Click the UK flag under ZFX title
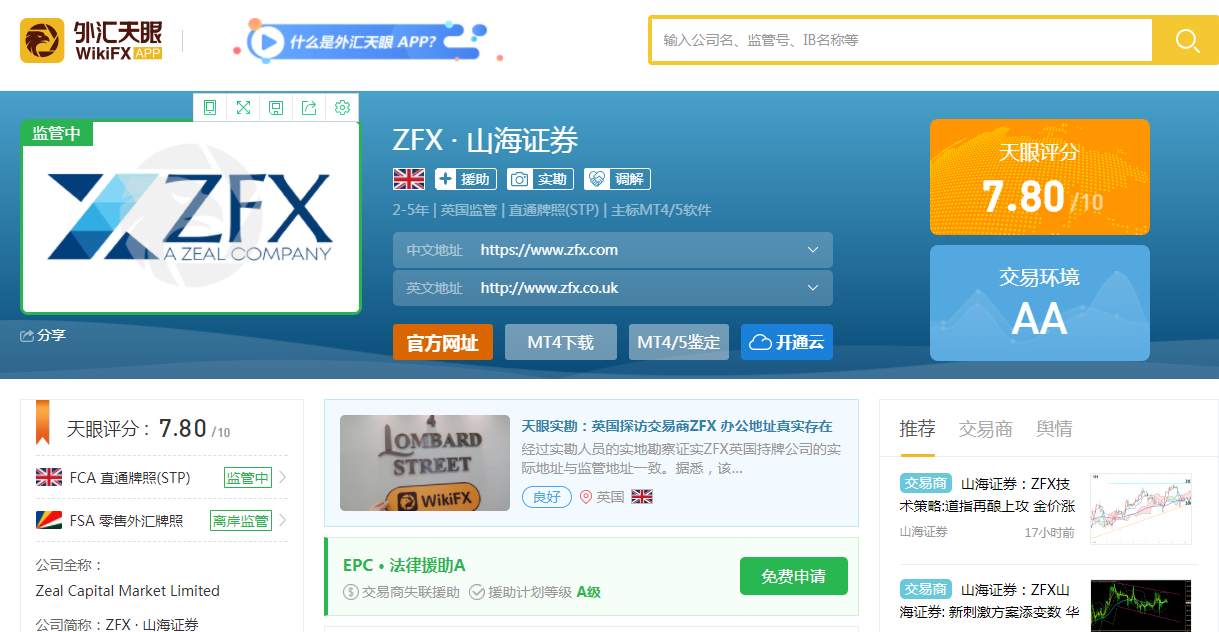Image resolution: width=1219 pixels, height=632 pixels. 409,179
